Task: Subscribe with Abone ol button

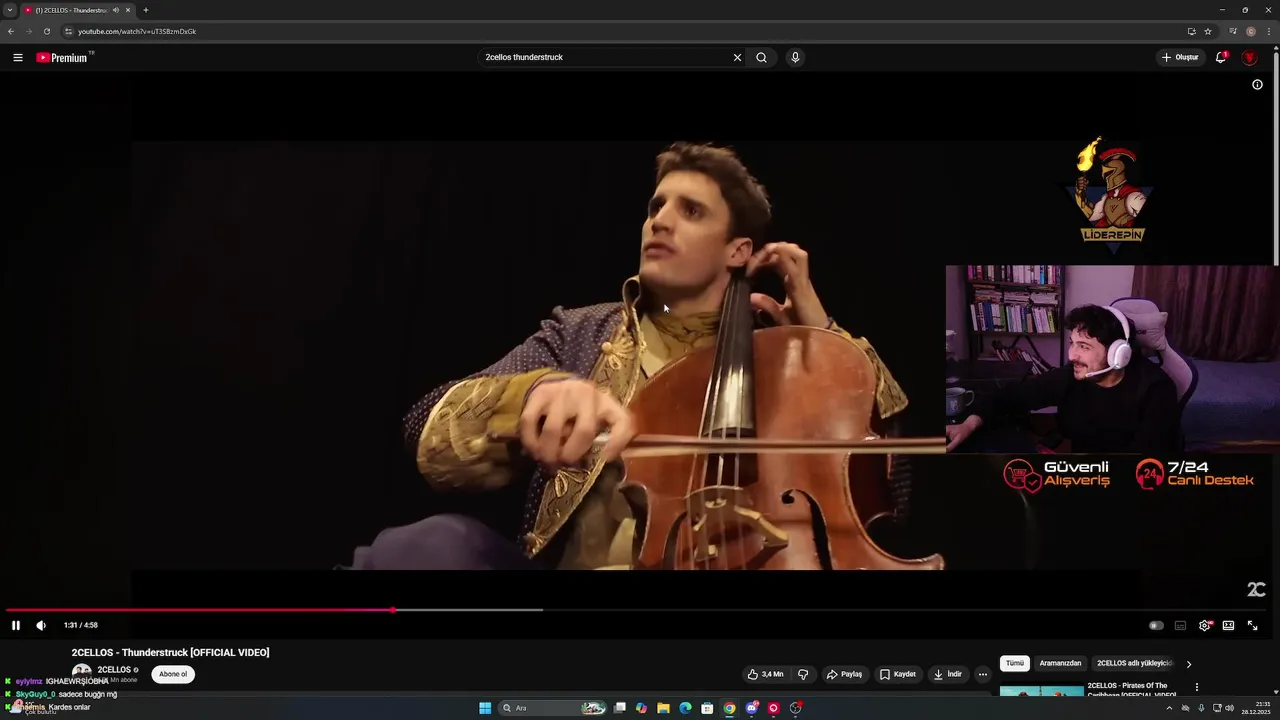Action: click(x=173, y=674)
